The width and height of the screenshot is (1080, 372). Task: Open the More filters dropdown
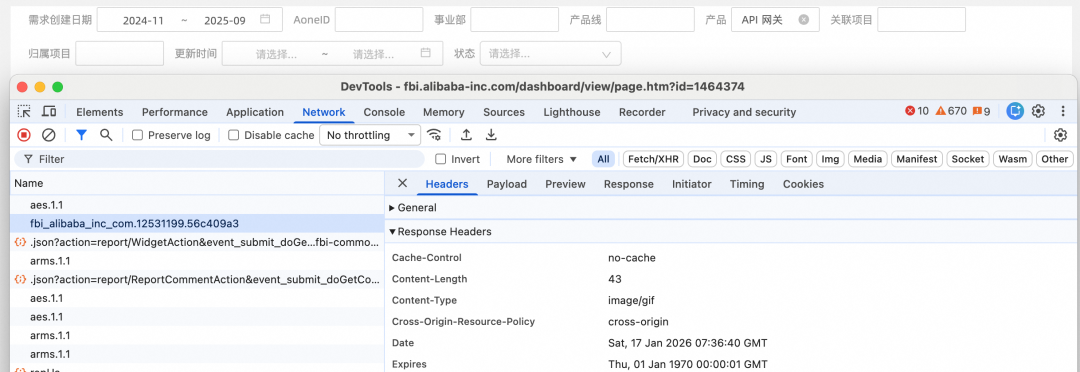pos(541,159)
